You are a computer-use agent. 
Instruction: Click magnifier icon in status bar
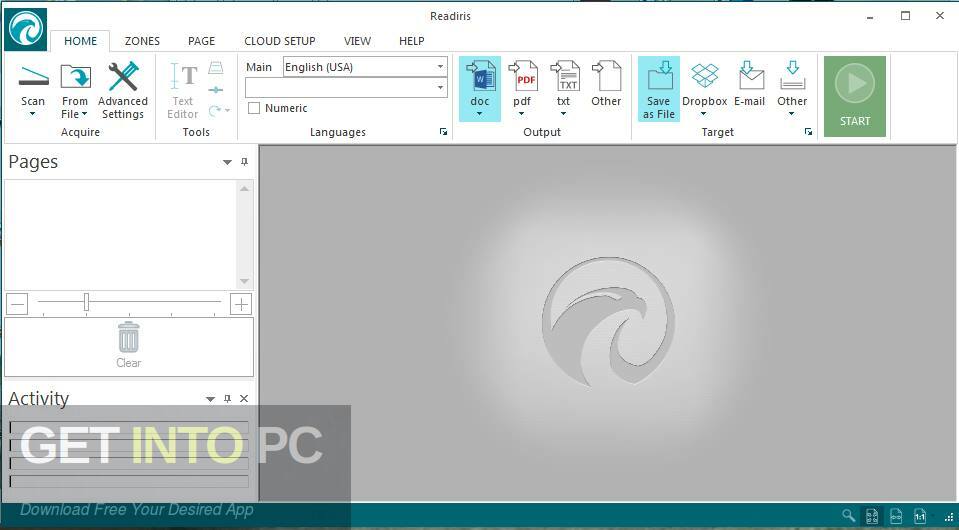pyautogui.click(x=848, y=516)
